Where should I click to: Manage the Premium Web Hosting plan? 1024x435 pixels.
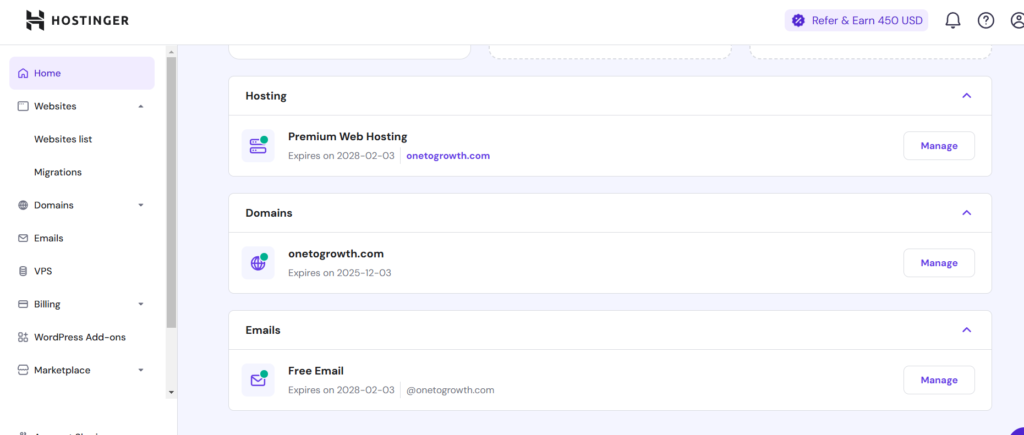pos(938,146)
